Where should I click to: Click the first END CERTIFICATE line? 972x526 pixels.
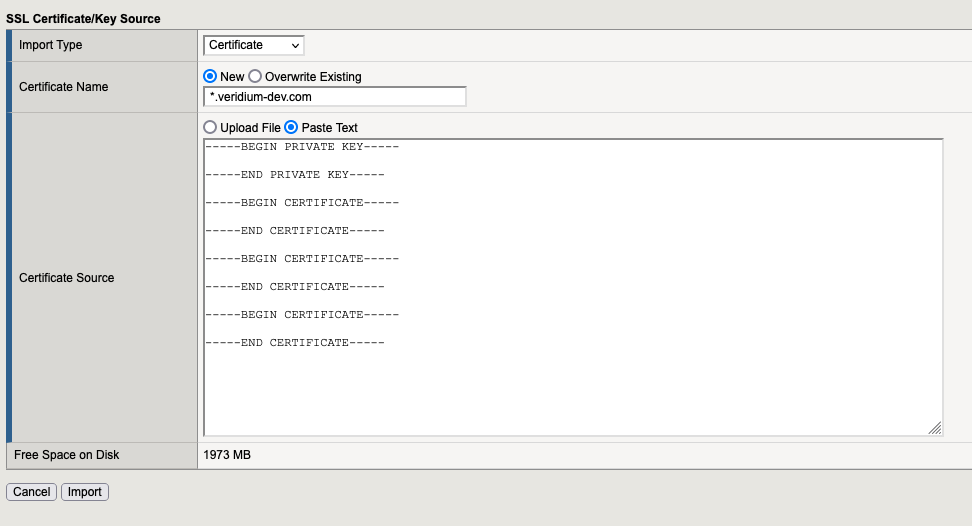(x=294, y=231)
